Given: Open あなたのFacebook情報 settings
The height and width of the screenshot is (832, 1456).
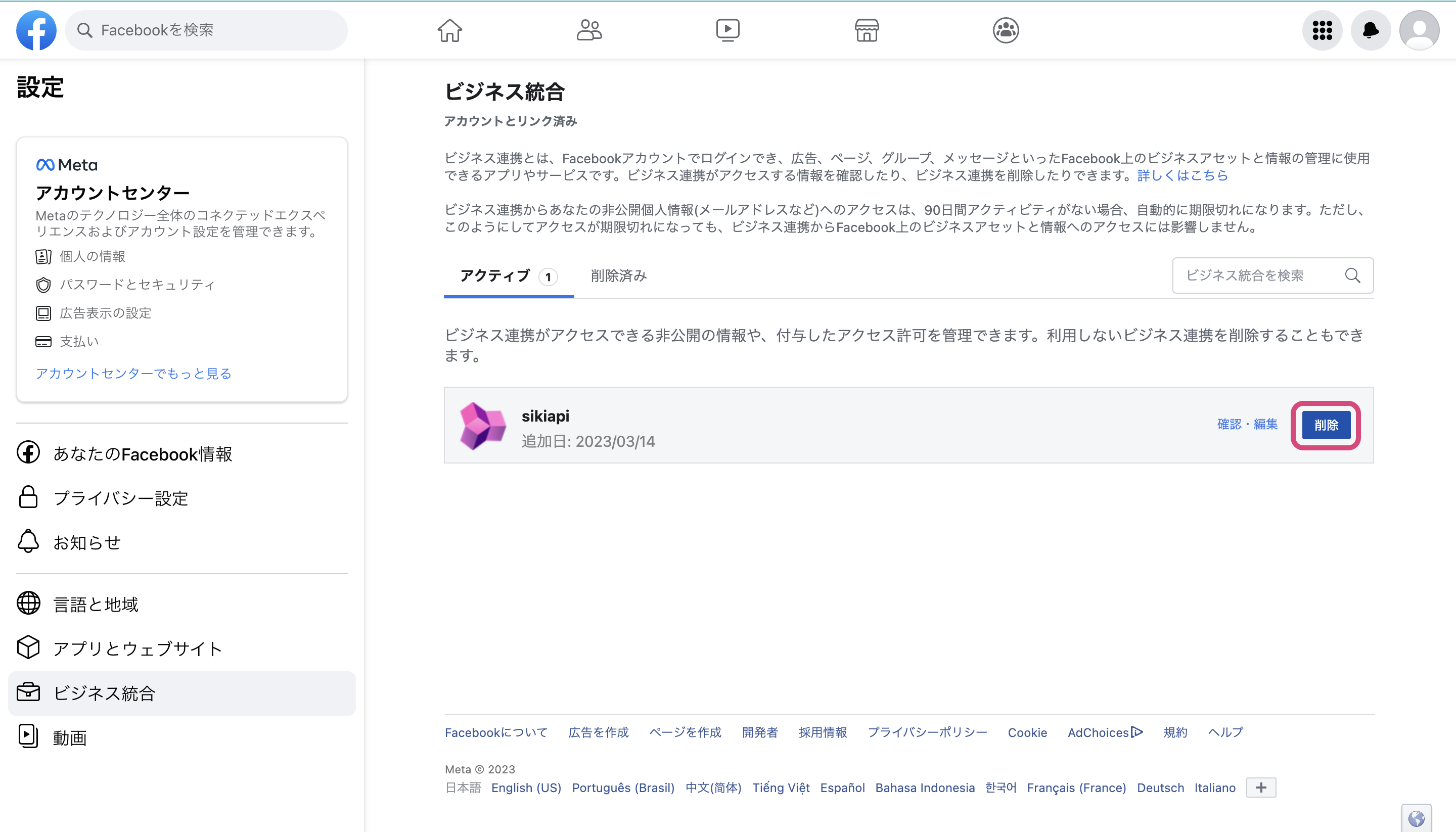Looking at the screenshot, I should (181, 454).
